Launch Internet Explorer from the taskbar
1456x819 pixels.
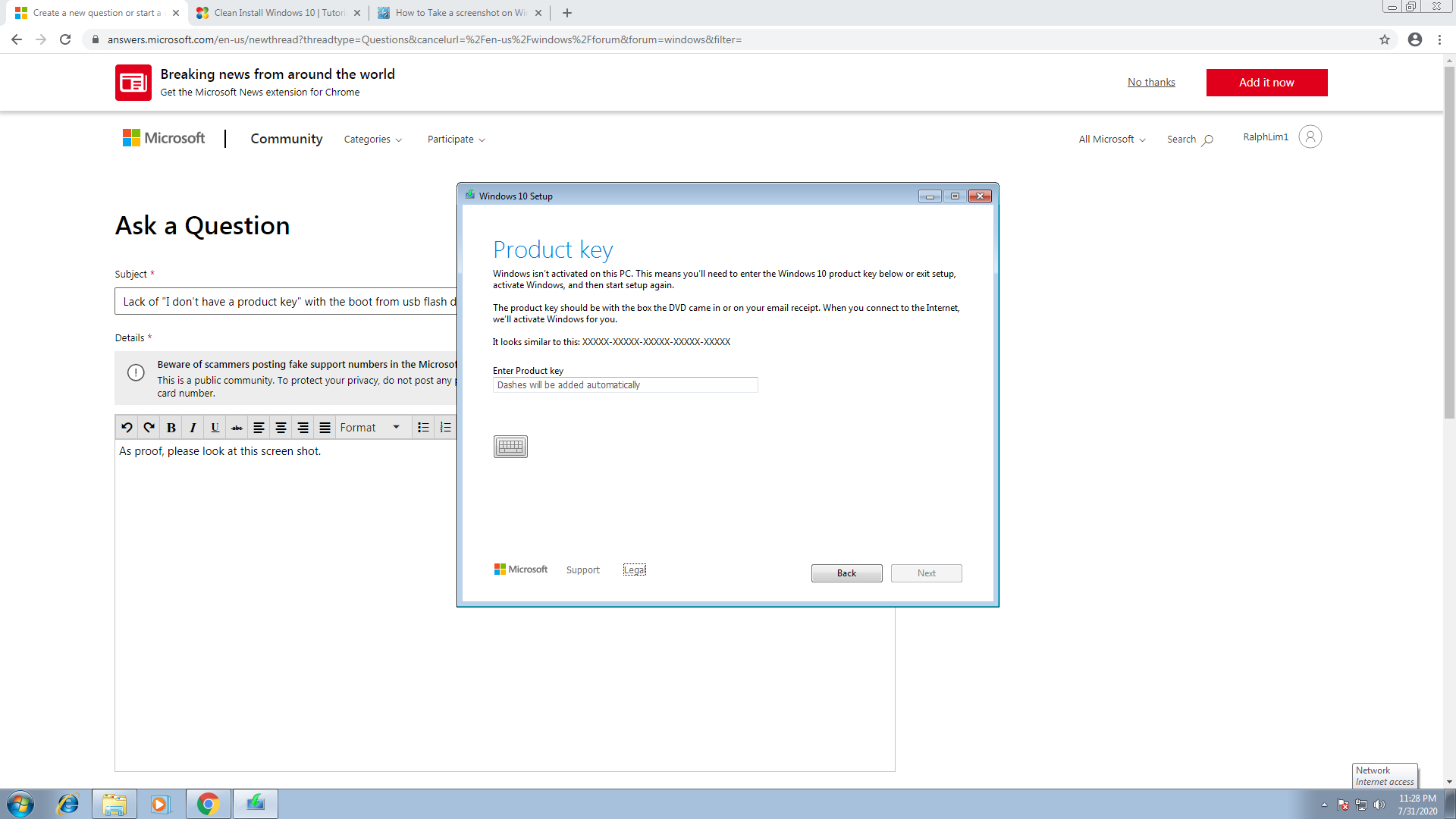68,804
